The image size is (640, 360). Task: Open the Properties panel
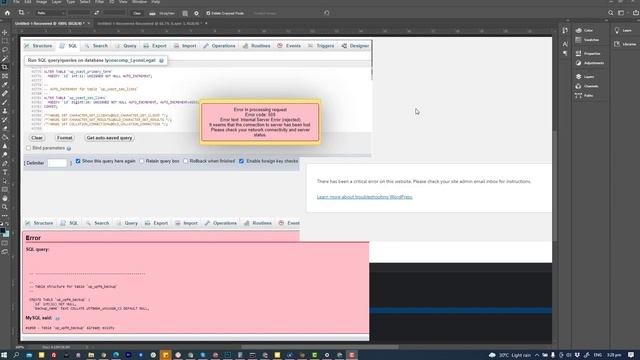point(588,53)
